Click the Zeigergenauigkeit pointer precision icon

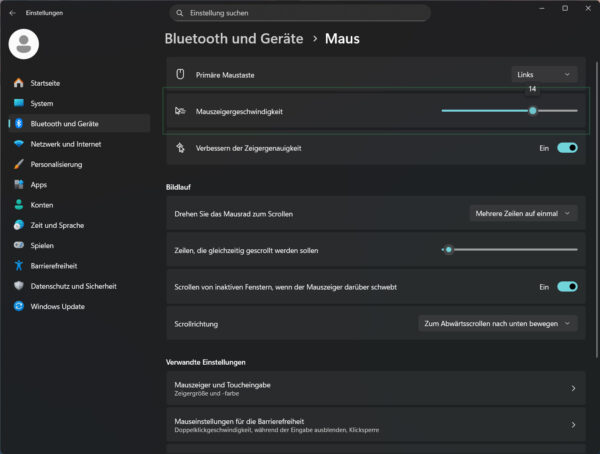(180, 148)
